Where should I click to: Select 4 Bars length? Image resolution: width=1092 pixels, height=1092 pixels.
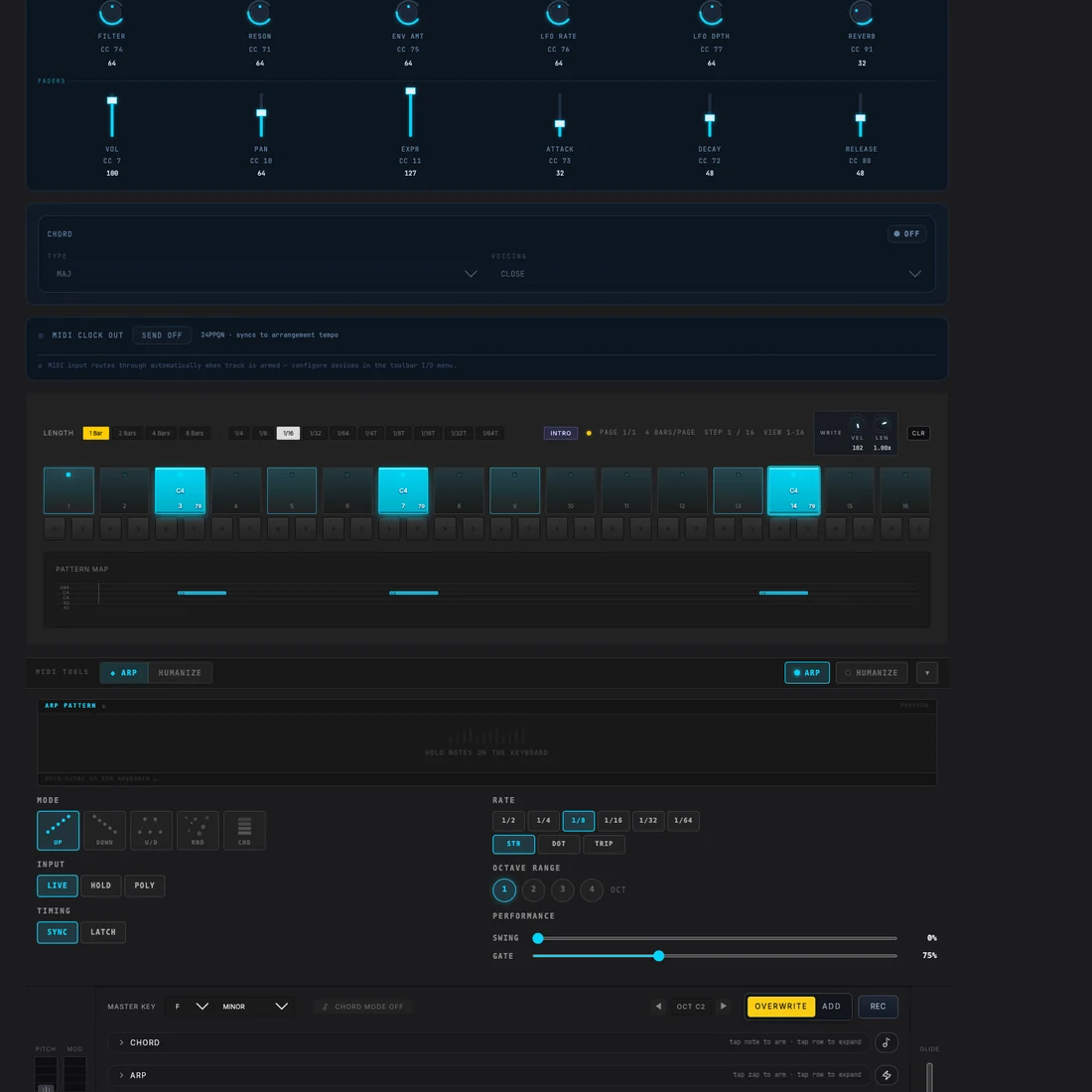(161, 433)
